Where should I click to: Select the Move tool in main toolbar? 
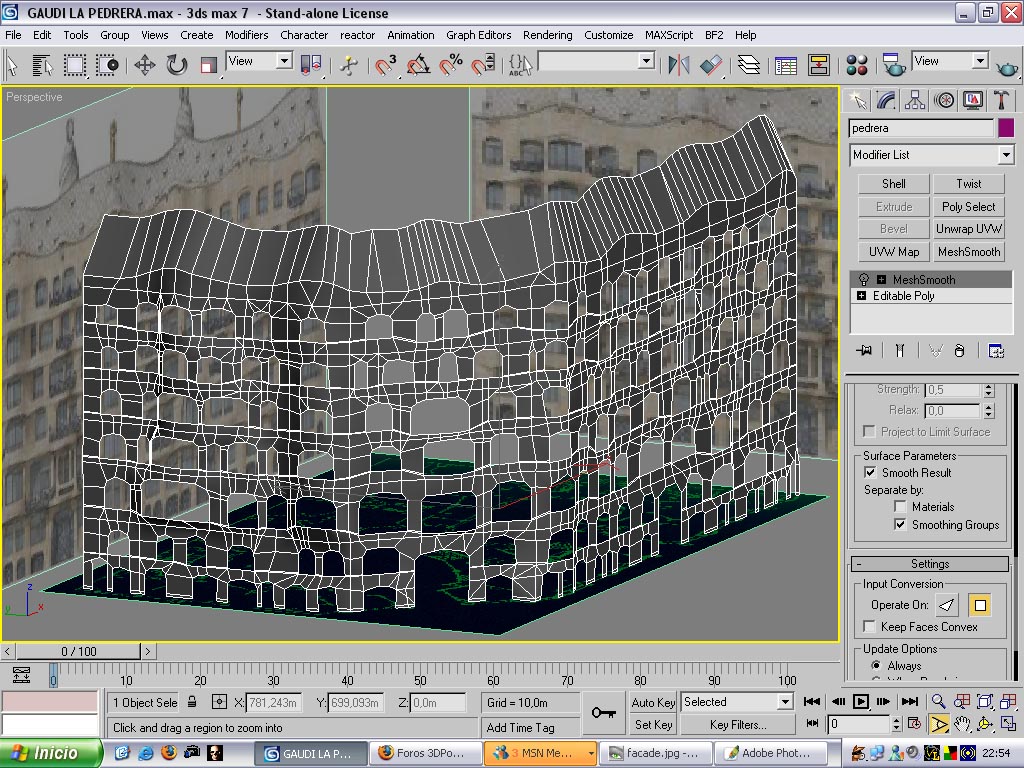[x=144, y=65]
